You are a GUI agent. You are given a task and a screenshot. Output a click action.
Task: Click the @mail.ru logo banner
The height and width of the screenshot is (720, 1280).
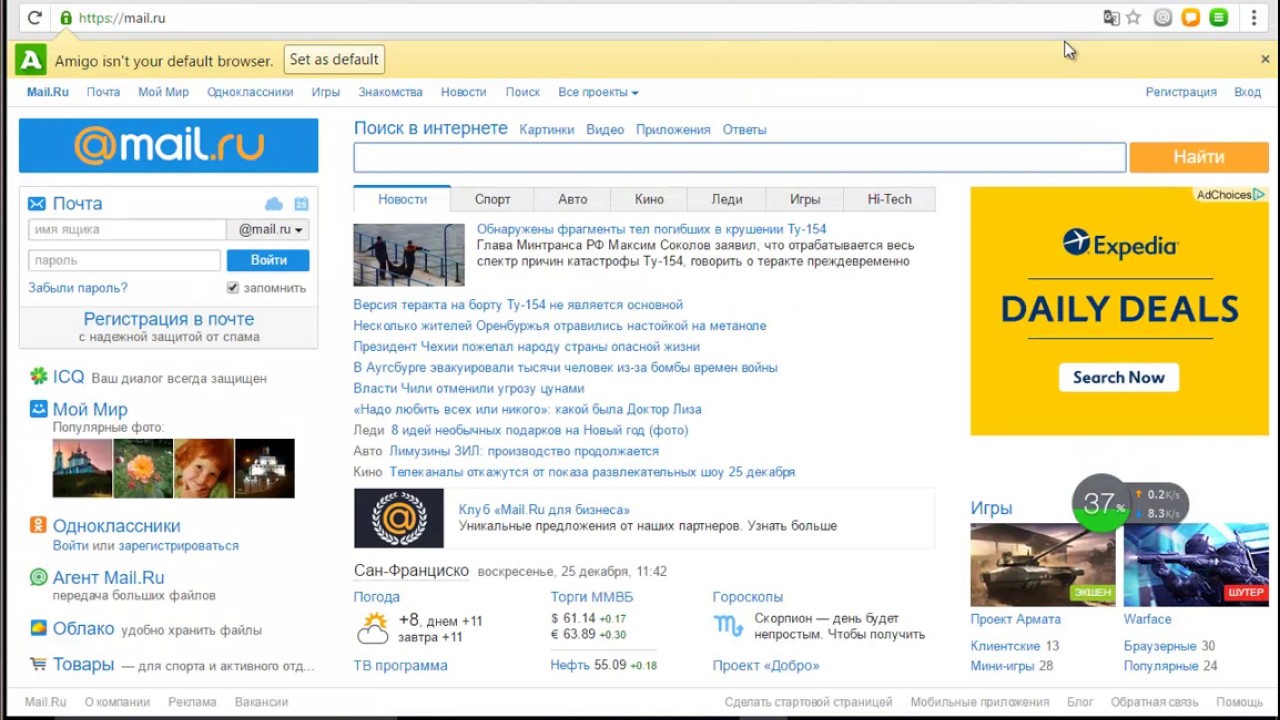pos(168,146)
